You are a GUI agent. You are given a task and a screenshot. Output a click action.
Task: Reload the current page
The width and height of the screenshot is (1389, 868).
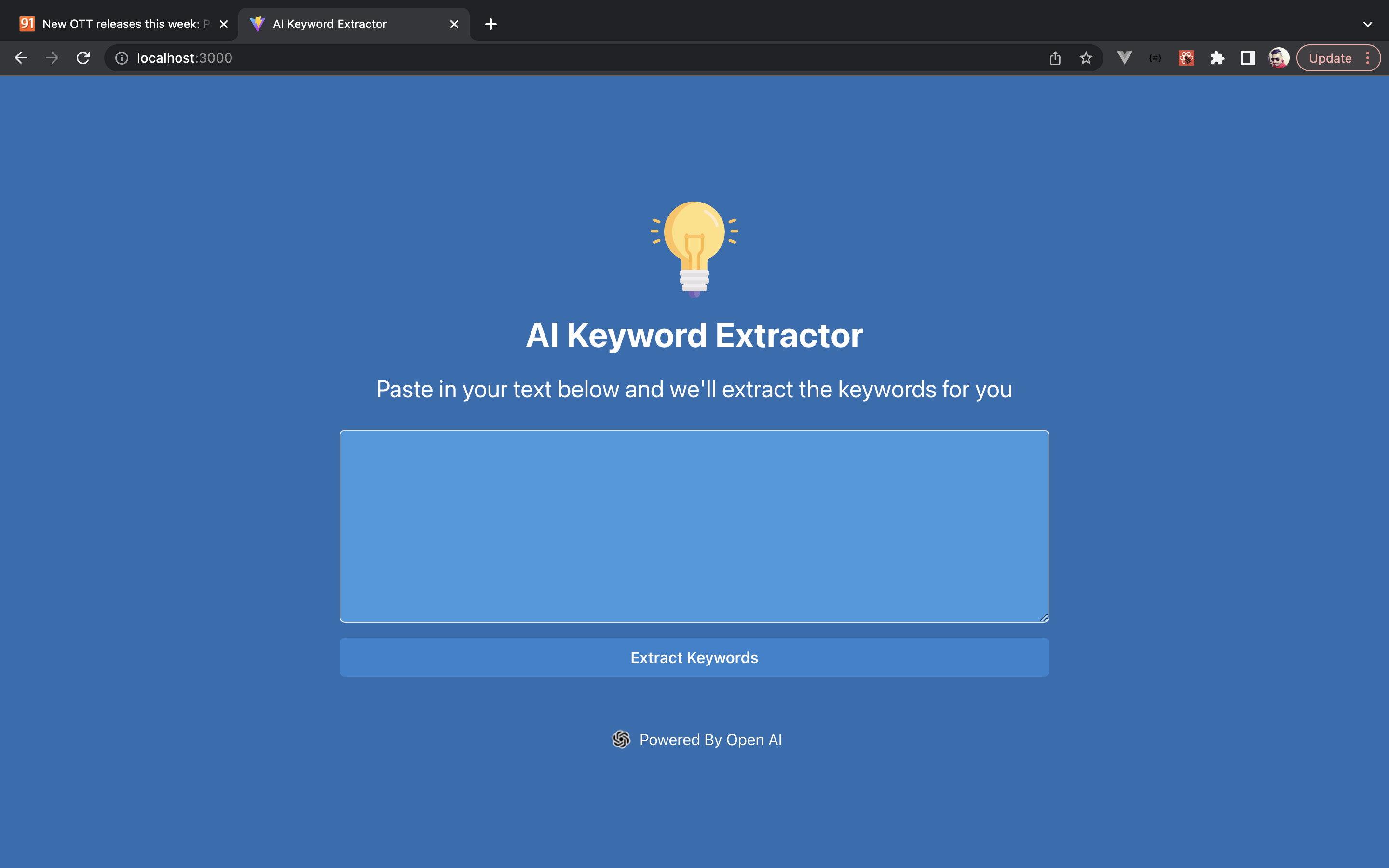click(x=82, y=57)
